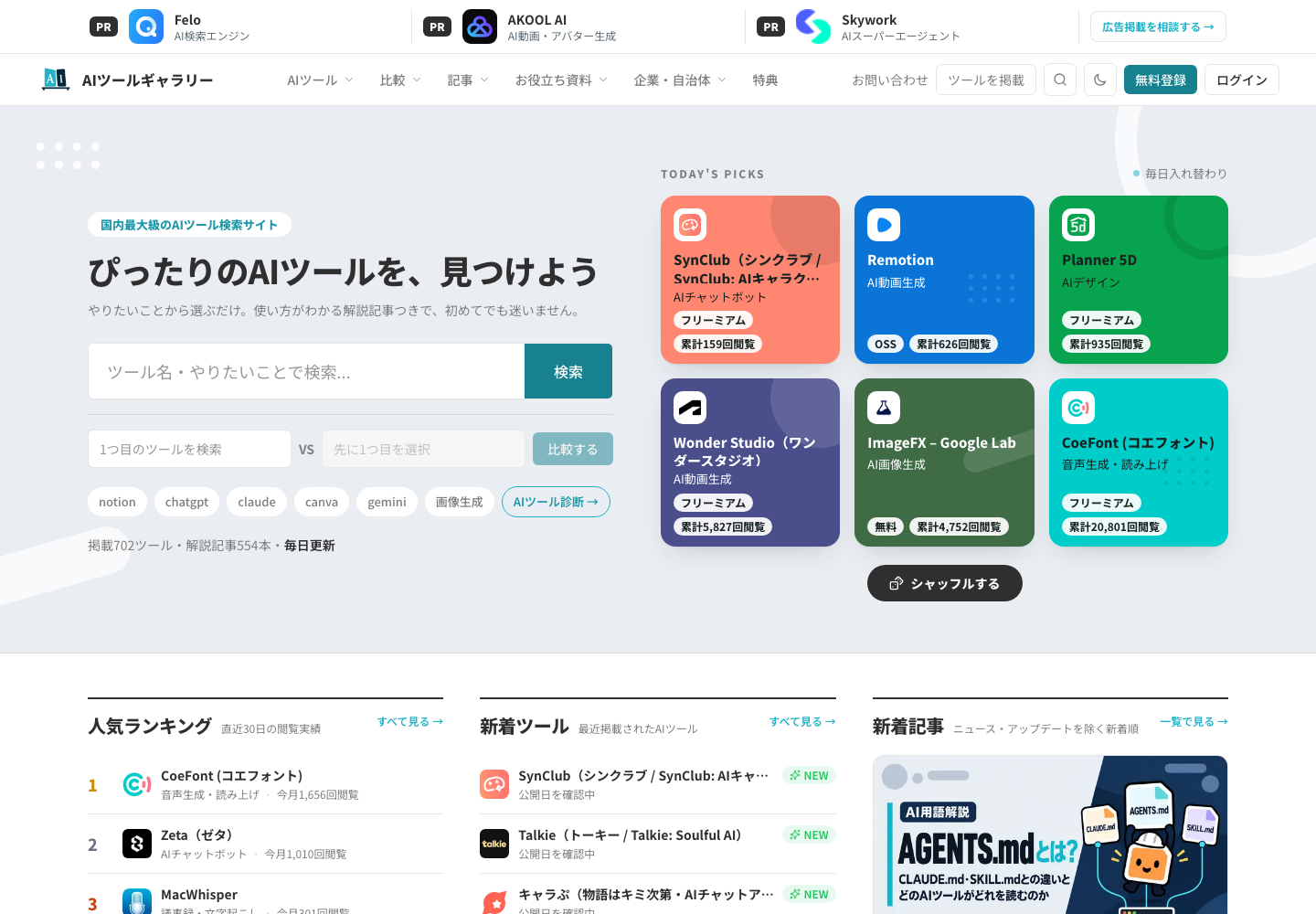
Task: Click the 累計20,801回閲覧 badge
Action: pos(1114,526)
